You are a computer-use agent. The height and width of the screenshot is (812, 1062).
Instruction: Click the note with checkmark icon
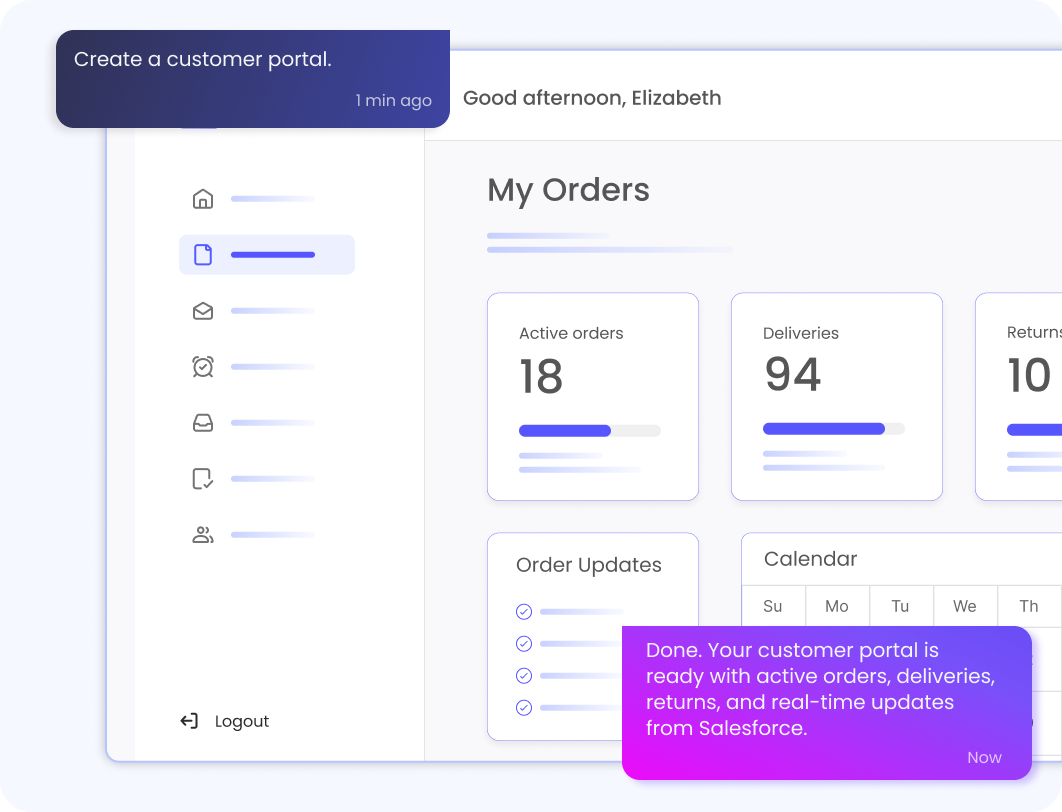point(203,479)
